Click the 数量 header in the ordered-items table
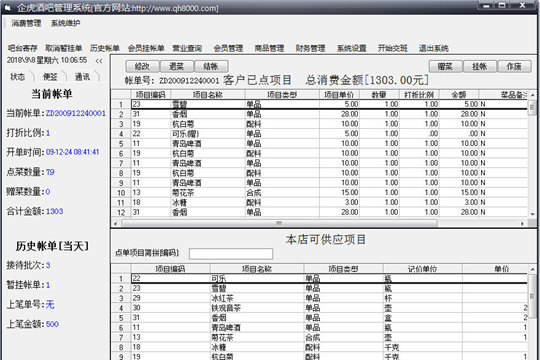 coord(379,94)
